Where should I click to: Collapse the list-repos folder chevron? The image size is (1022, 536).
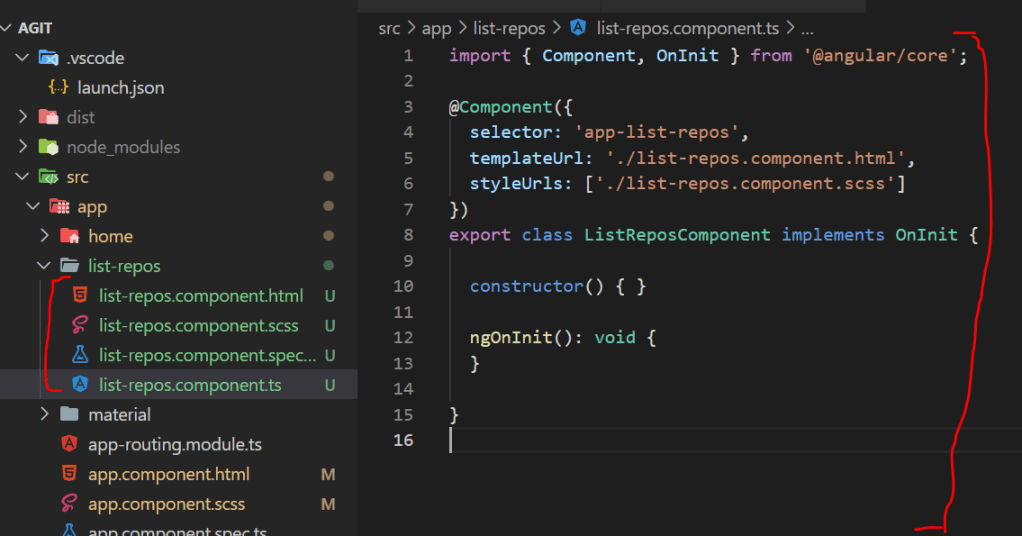point(44,266)
